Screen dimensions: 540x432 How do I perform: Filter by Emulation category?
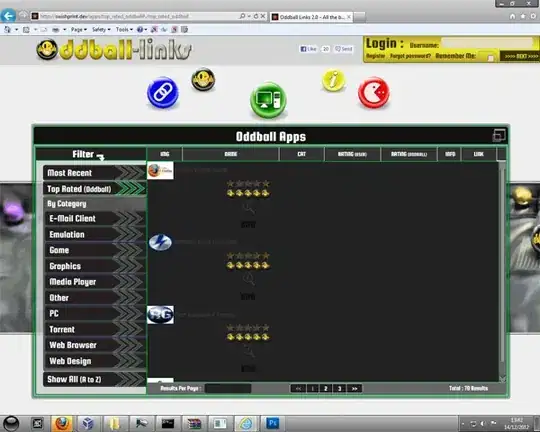tap(95, 234)
